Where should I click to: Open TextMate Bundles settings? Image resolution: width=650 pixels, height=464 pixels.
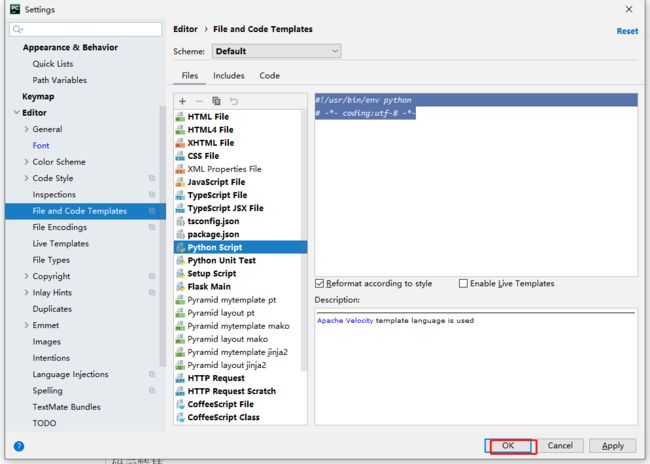click(66, 407)
